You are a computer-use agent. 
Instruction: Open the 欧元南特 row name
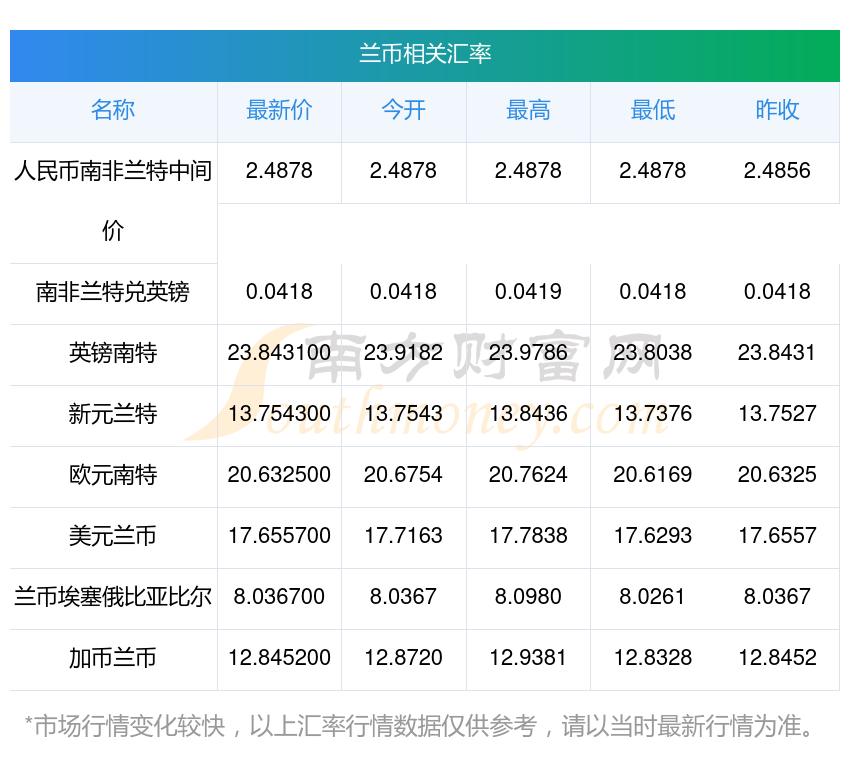pyautogui.click(x=113, y=475)
